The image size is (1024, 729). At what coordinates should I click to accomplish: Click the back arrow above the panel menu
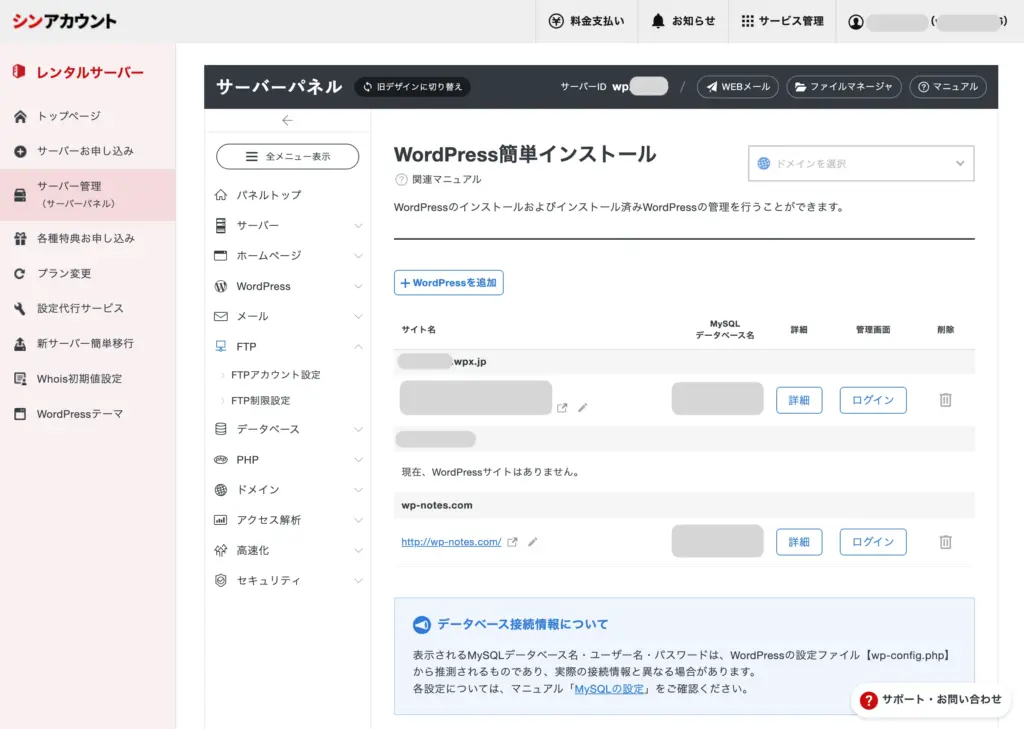(287, 120)
